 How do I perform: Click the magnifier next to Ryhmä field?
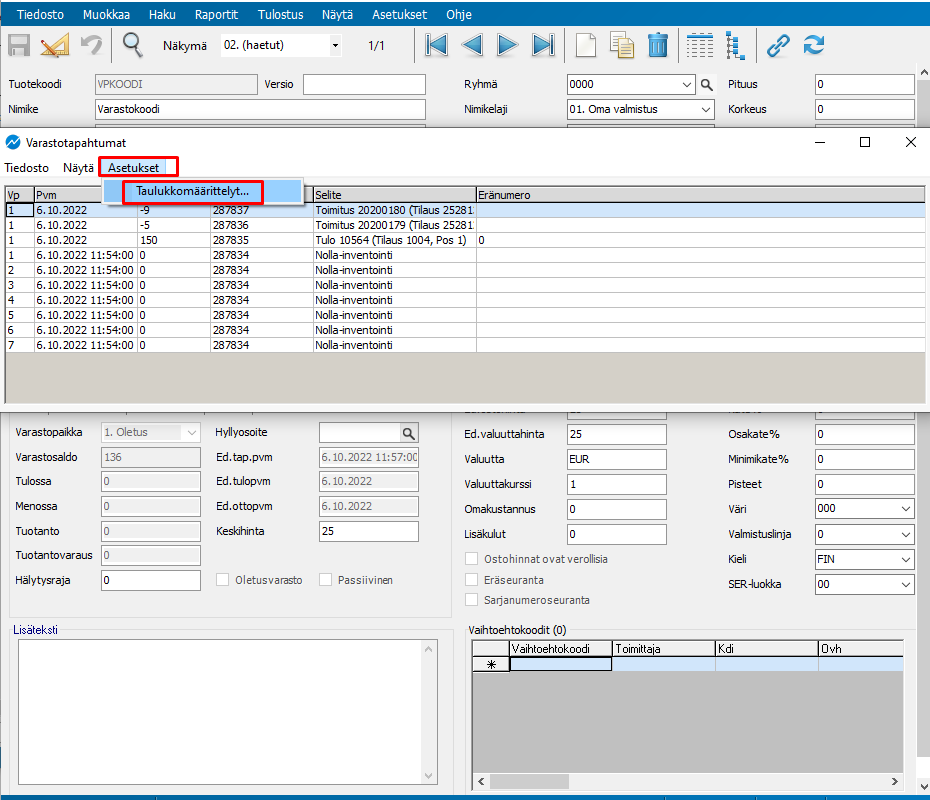point(707,85)
